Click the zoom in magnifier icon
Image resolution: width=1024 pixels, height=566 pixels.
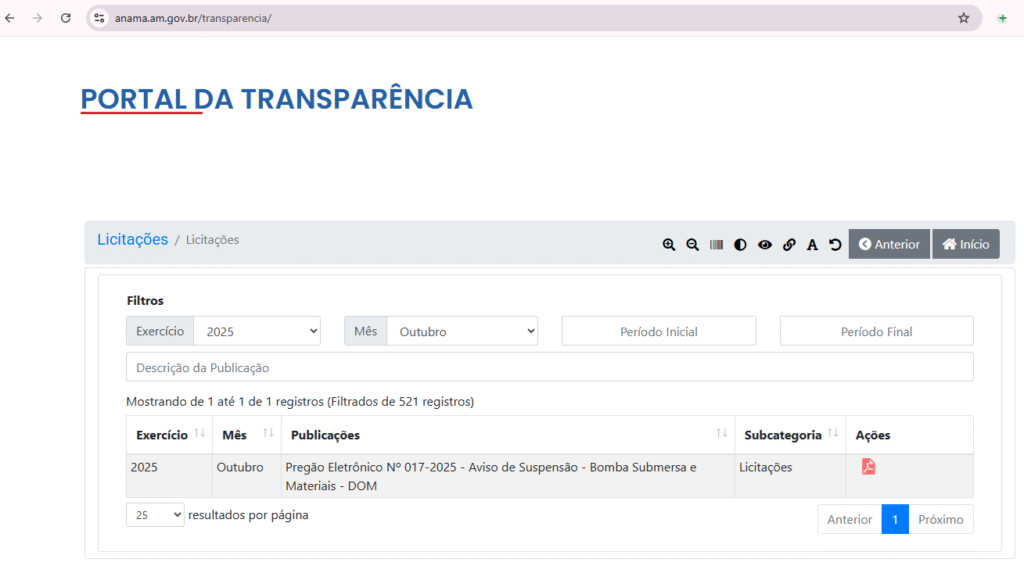click(669, 245)
